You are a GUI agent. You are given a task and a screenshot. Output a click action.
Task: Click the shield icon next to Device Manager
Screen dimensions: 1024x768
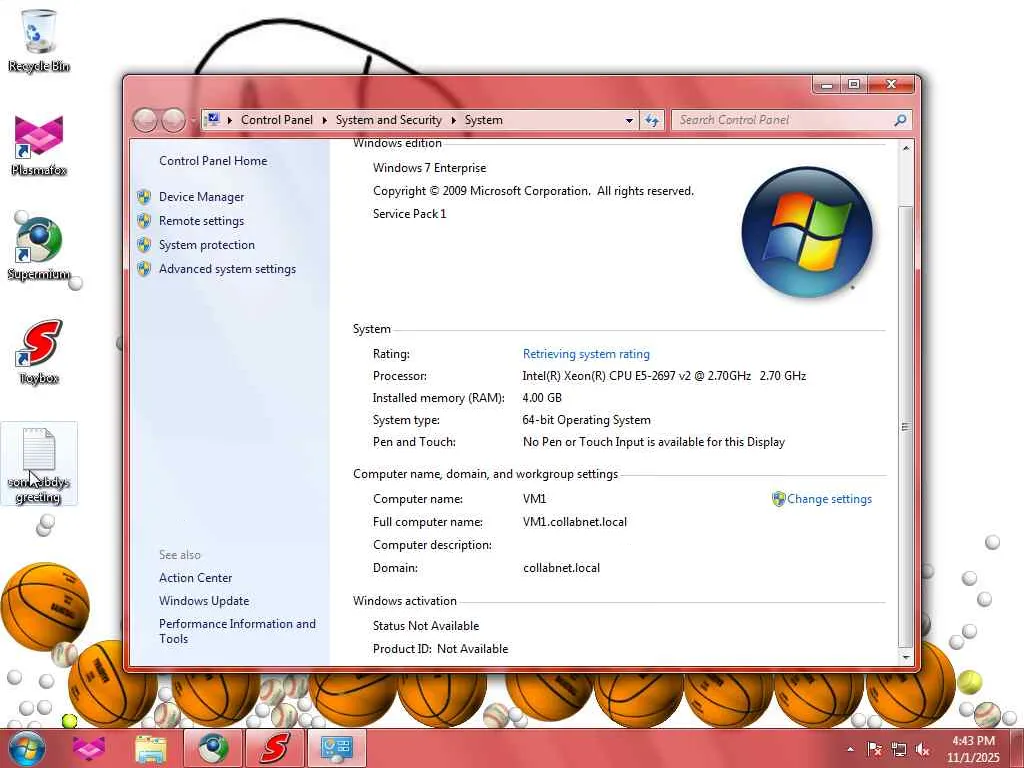pos(144,197)
